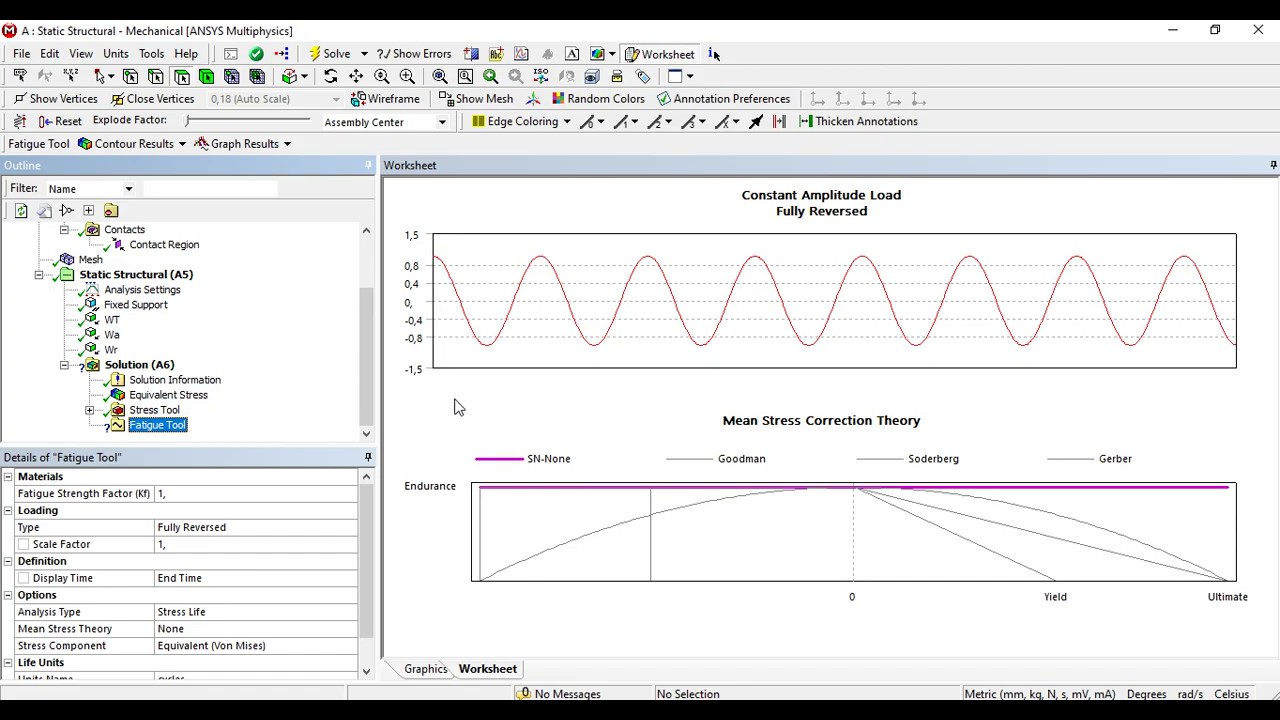The width and height of the screenshot is (1280, 720).
Task: Select the Vertex selection filter icon
Action: point(130,76)
